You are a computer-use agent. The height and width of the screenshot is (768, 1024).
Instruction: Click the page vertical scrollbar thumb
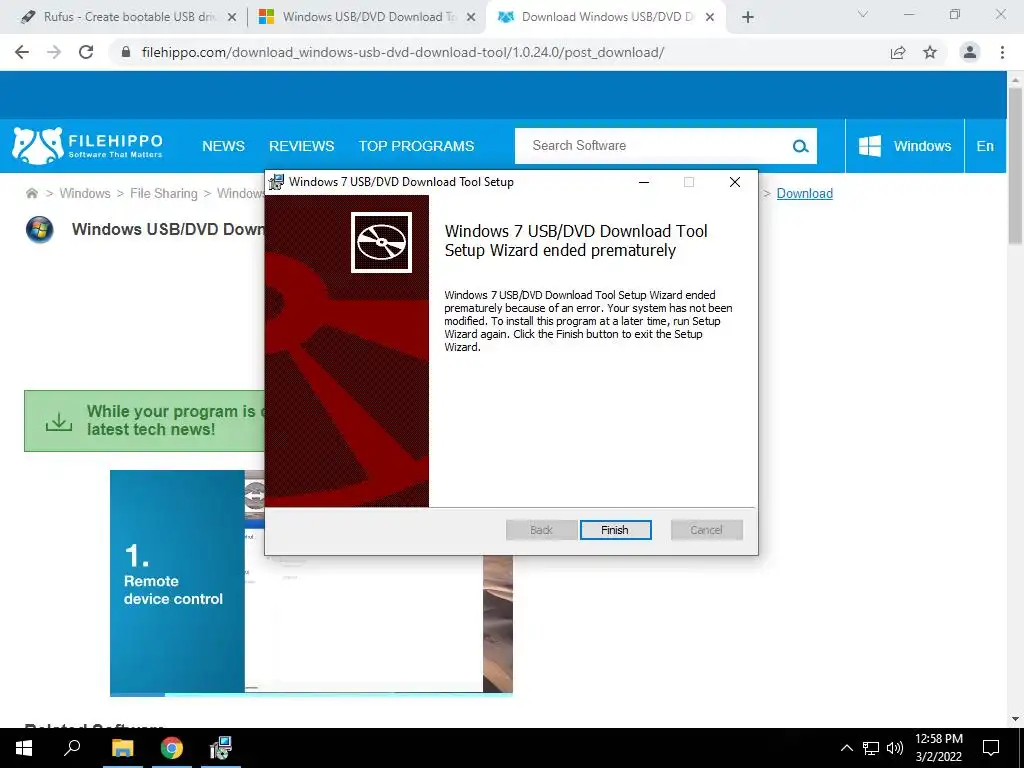(1015, 165)
